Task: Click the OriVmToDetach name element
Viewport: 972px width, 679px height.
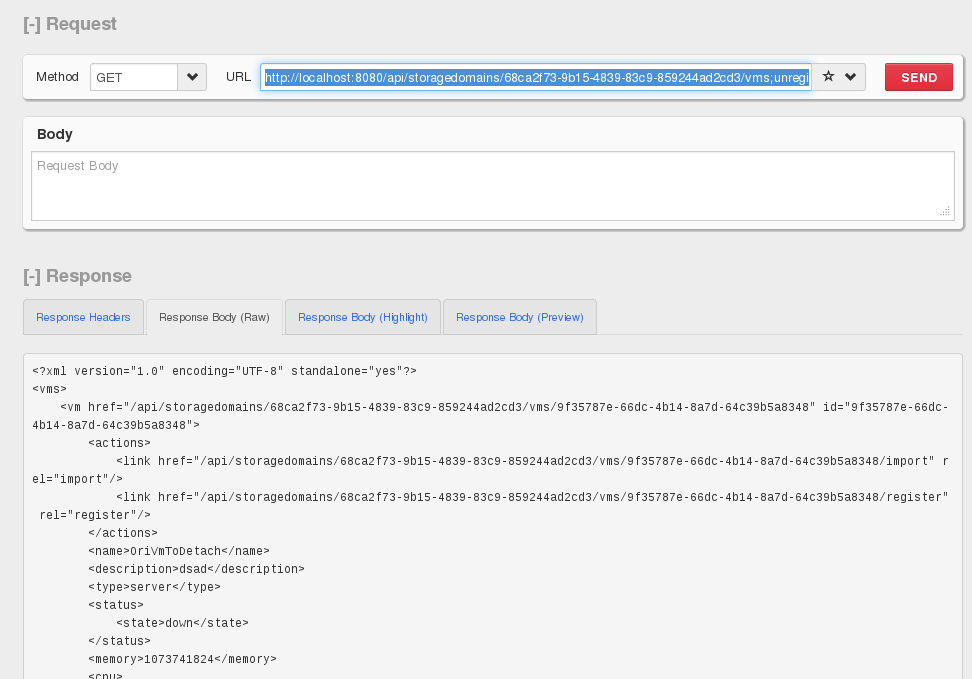Action: [179, 551]
